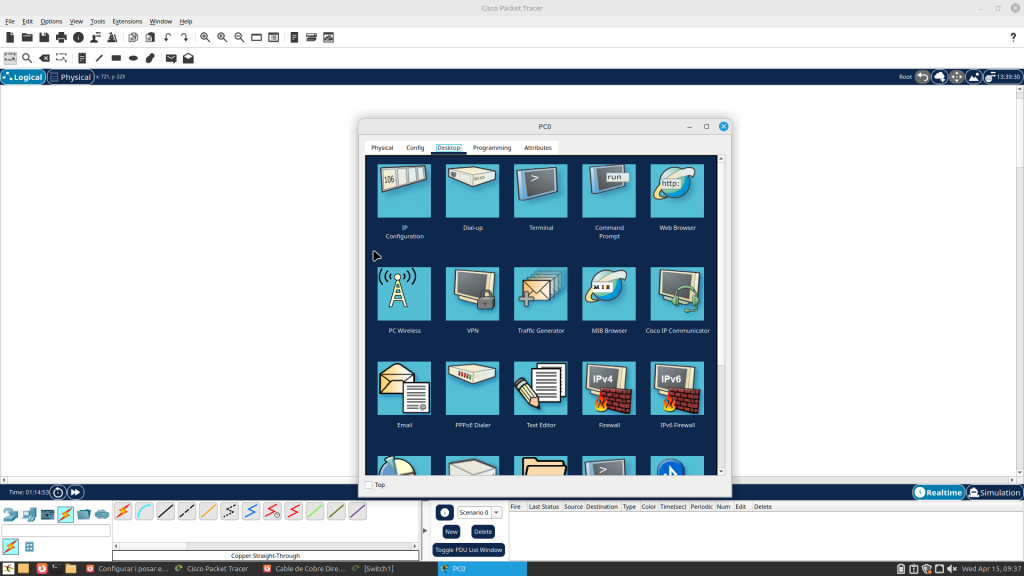
Task: Click Toggle PDU List Window button
Action: 469,550
